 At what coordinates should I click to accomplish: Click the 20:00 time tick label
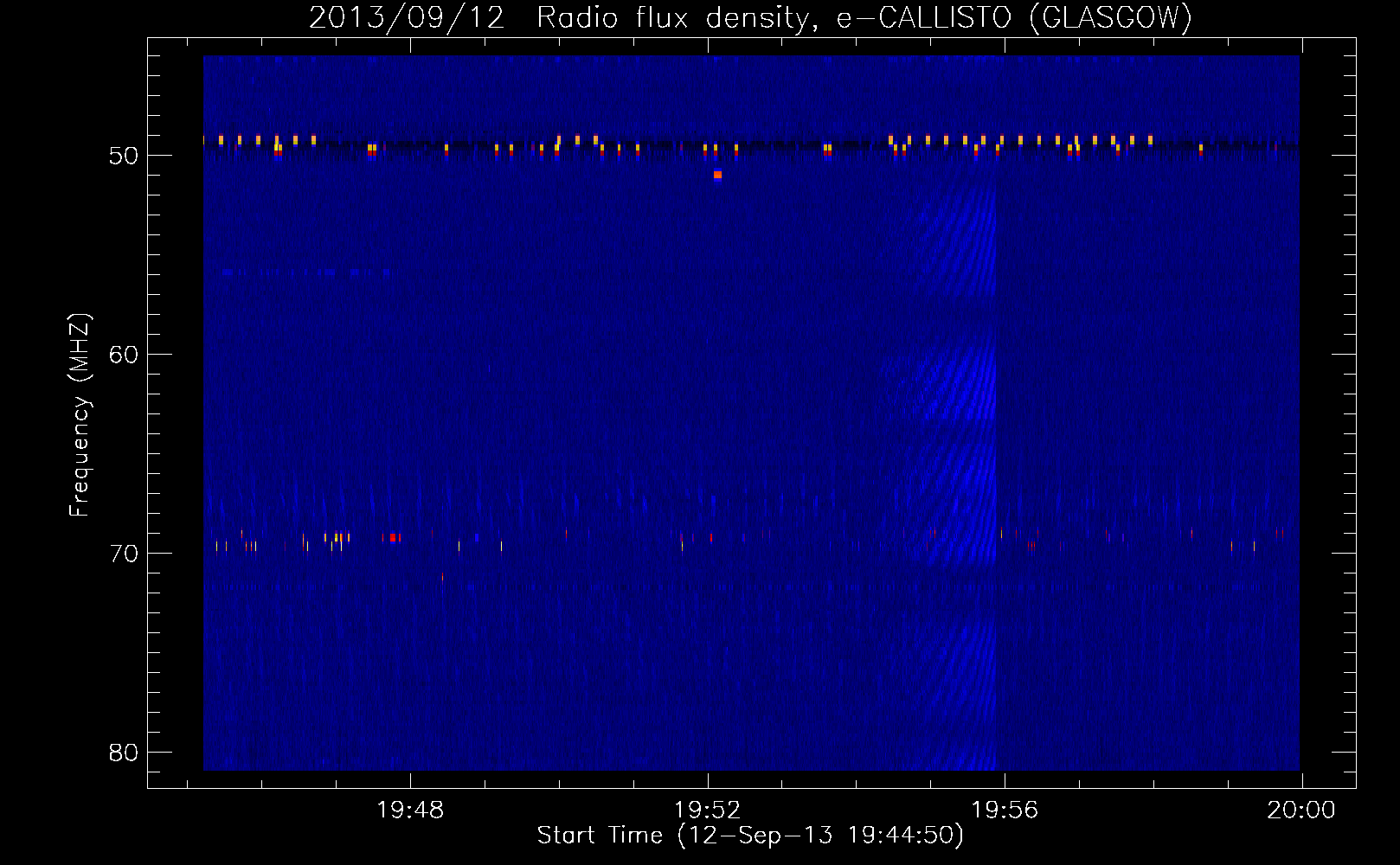coord(1301,811)
